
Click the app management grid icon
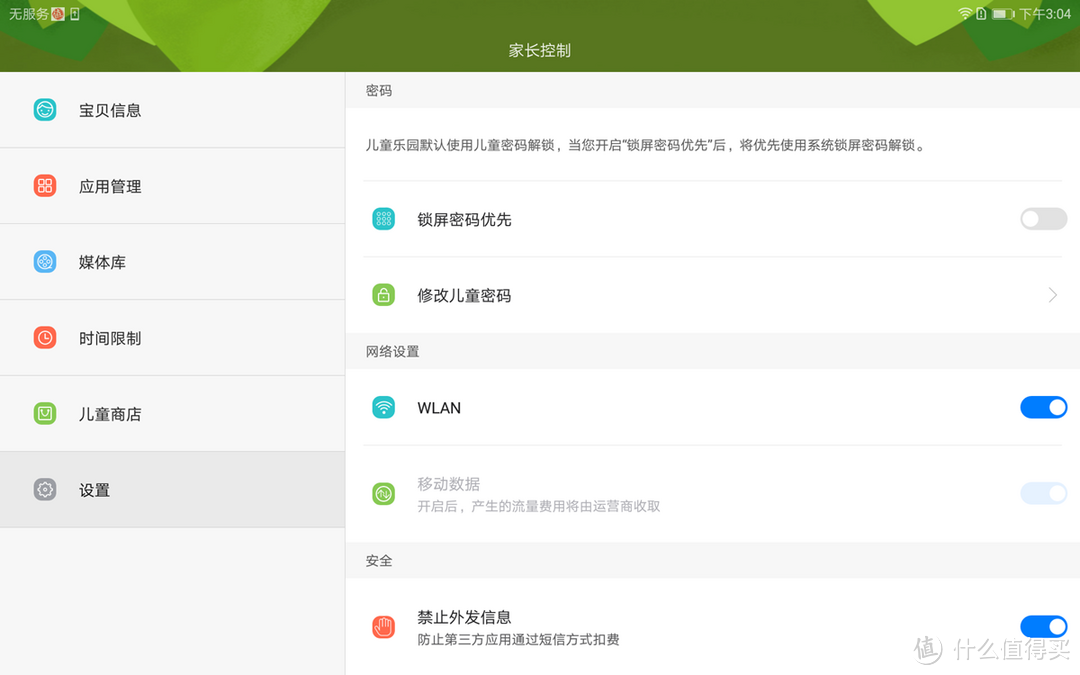click(x=45, y=186)
